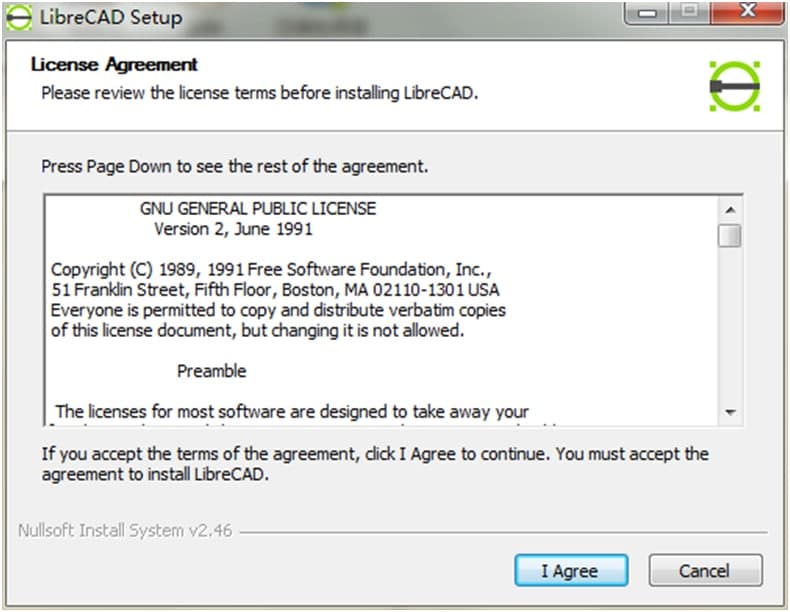Image resolution: width=790 pixels, height=612 pixels.
Task: Click the Preamble heading in the license
Action: [211, 371]
